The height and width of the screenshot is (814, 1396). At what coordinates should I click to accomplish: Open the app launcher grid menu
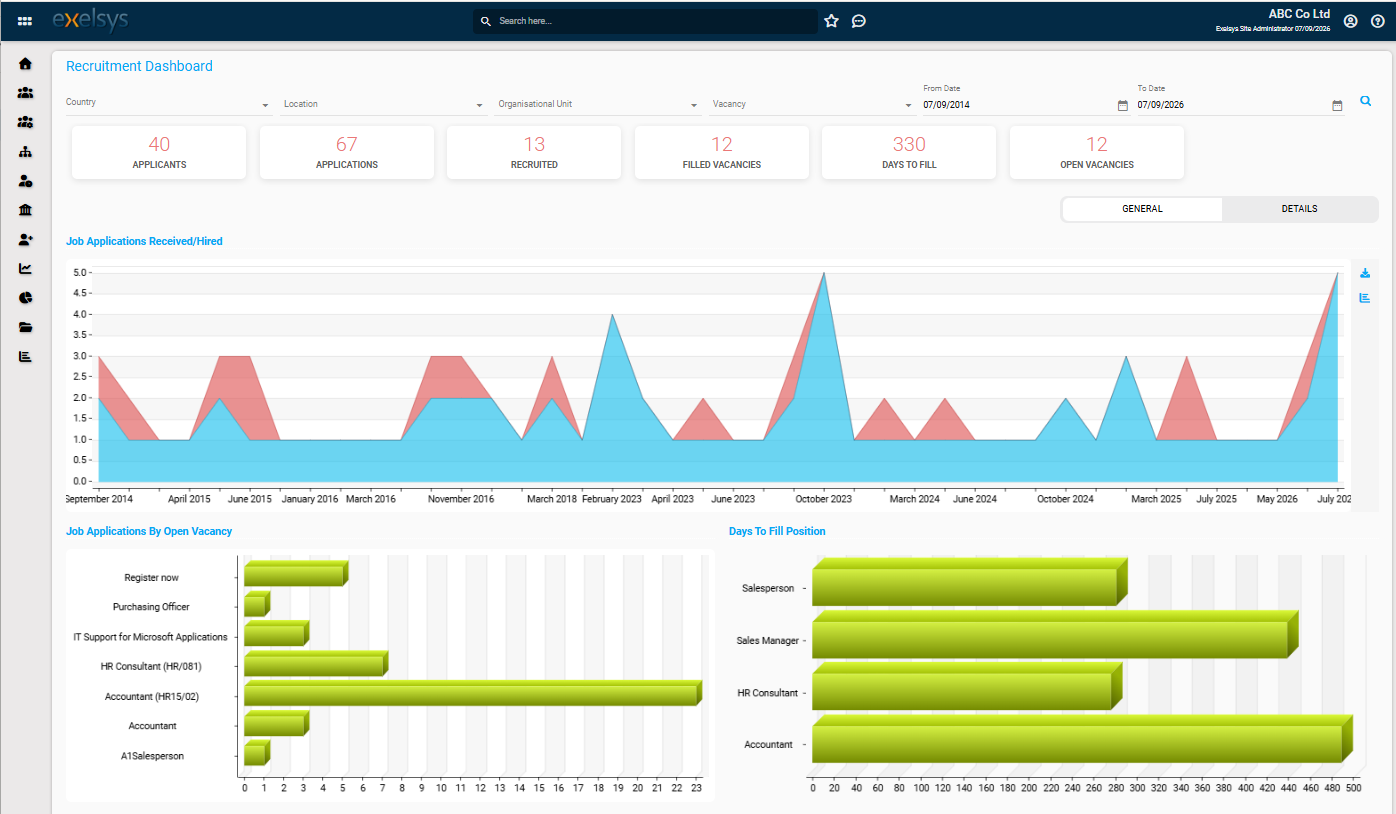click(x=25, y=21)
